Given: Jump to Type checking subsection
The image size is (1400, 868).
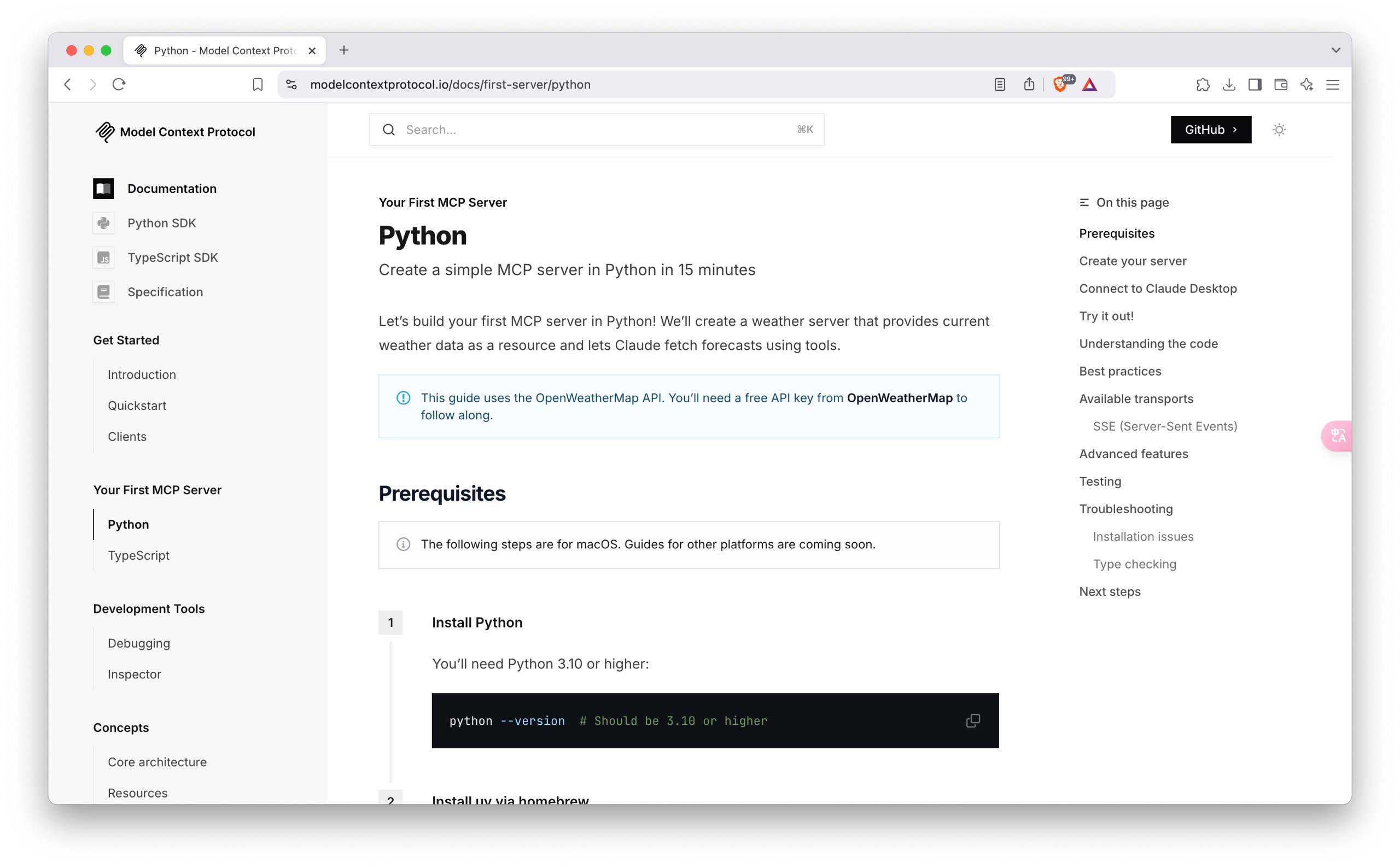Looking at the screenshot, I should [x=1134, y=564].
